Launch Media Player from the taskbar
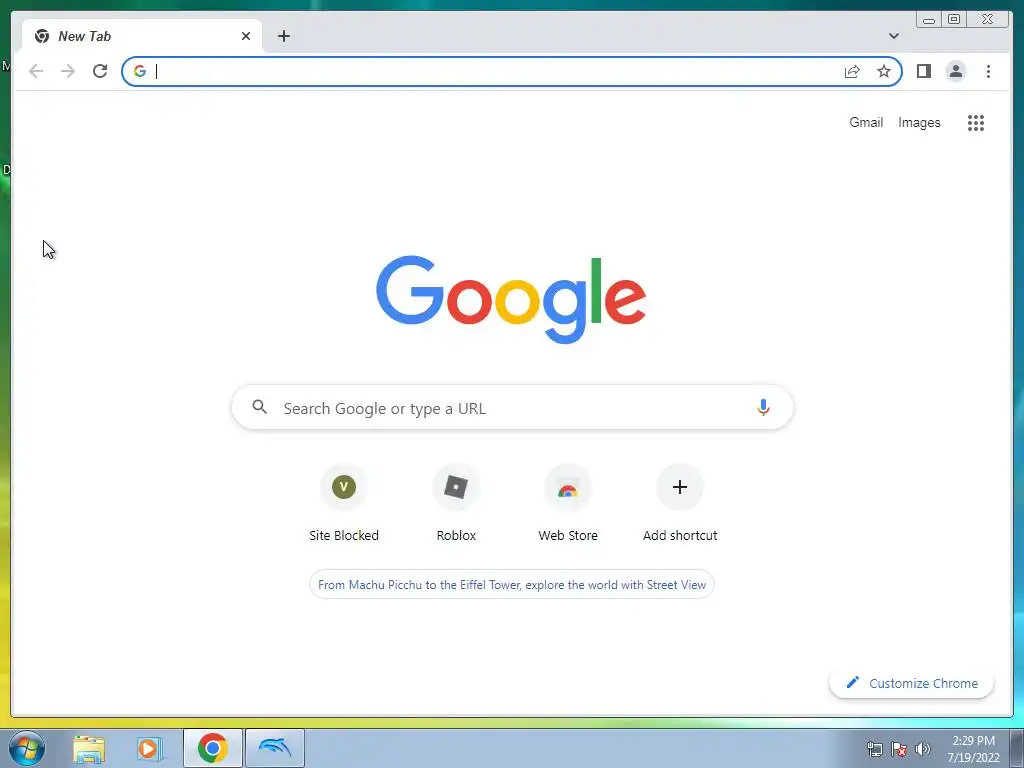 pos(150,748)
